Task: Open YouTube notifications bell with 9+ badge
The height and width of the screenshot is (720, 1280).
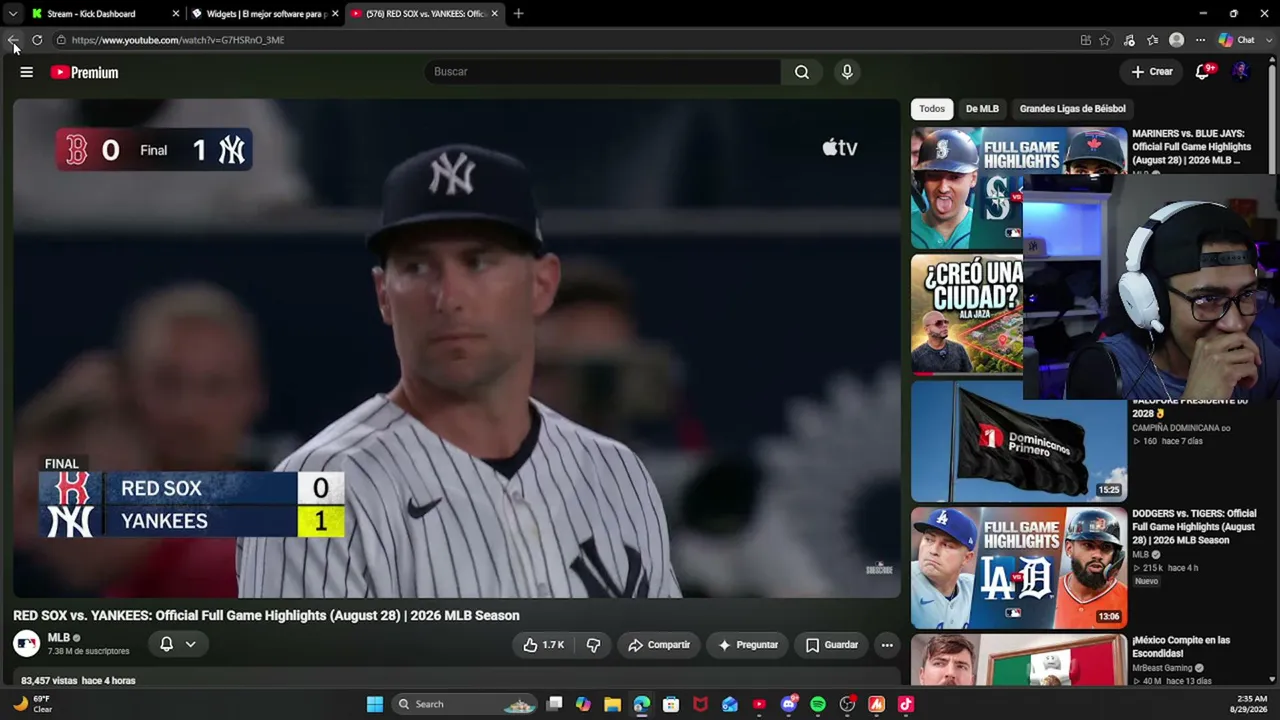Action: (x=1203, y=72)
